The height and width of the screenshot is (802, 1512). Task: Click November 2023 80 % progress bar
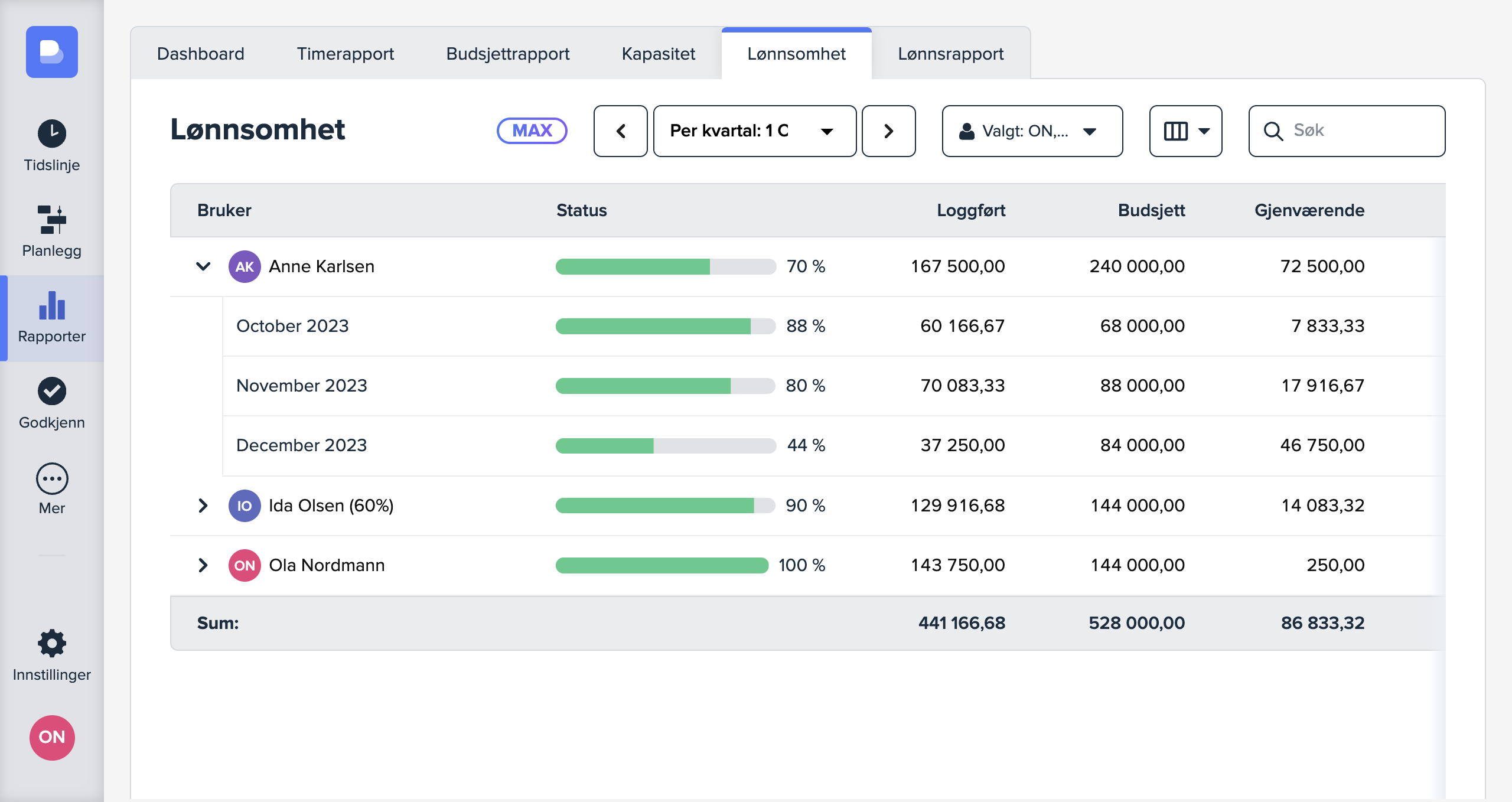coord(666,386)
